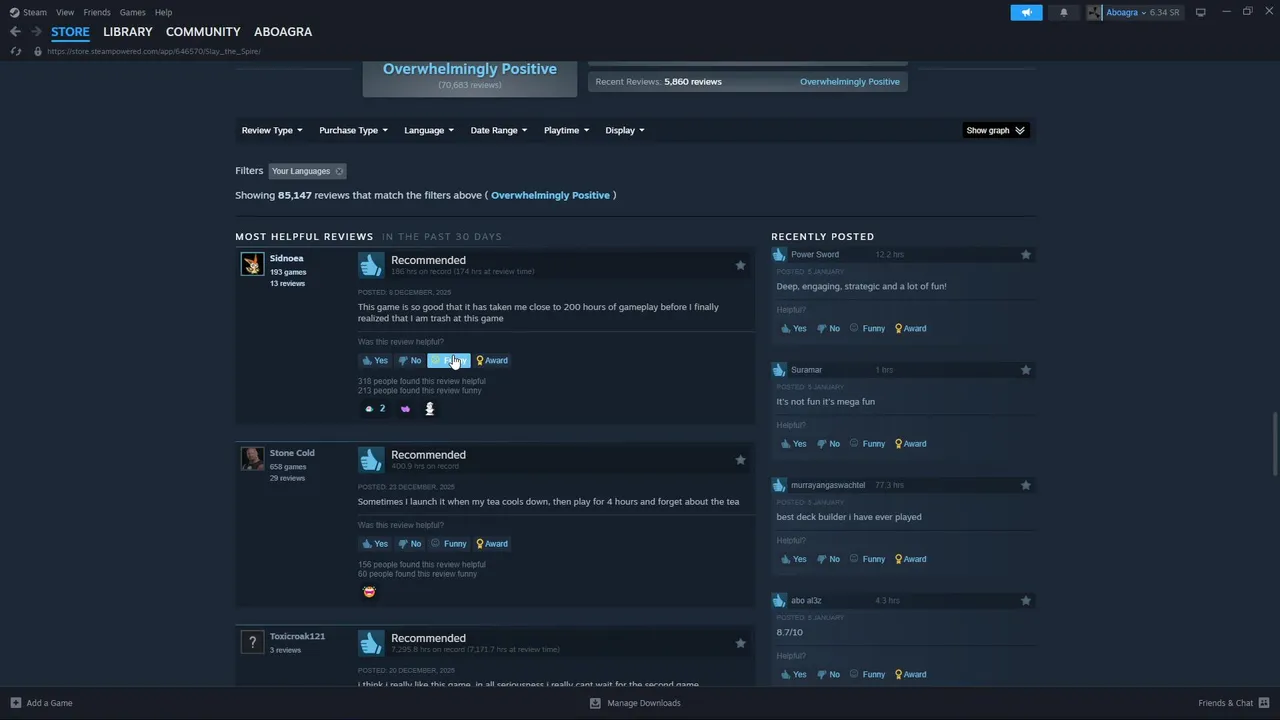Star Suramar's recent review
This screenshot has height=720, width=1280.
(x=1025, y=370)
